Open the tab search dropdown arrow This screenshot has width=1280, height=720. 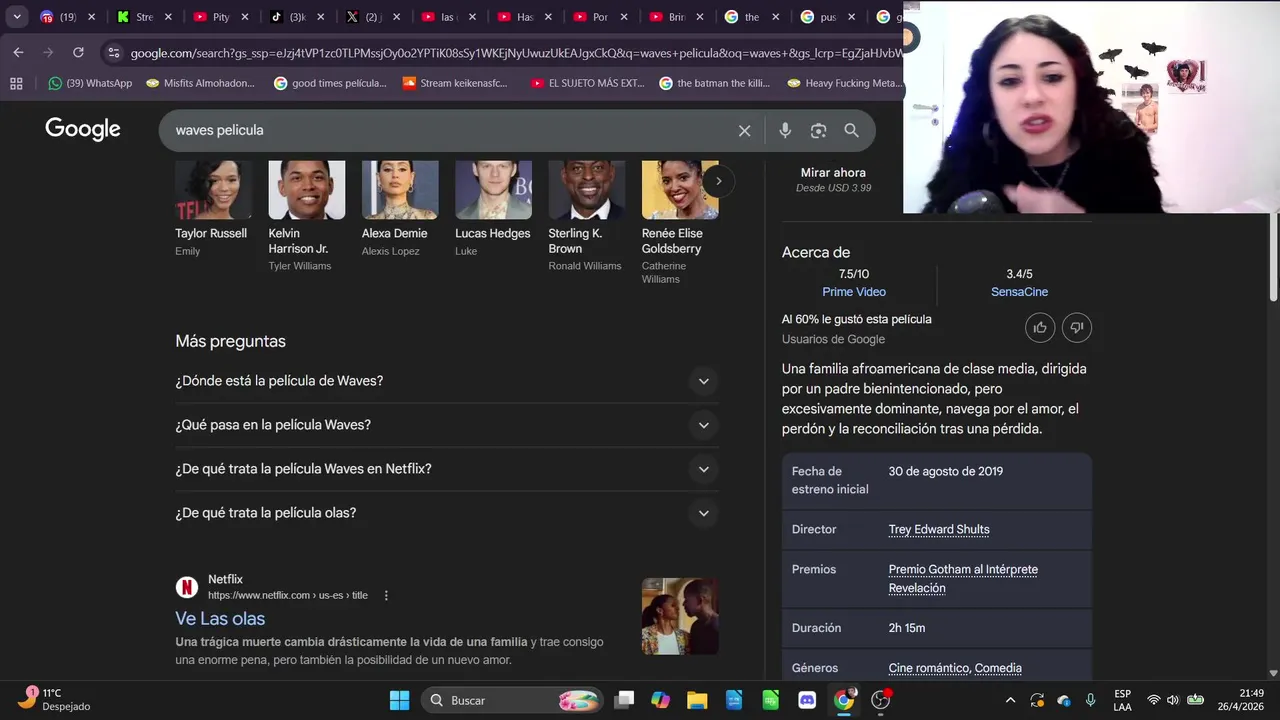tap(17, 17)
